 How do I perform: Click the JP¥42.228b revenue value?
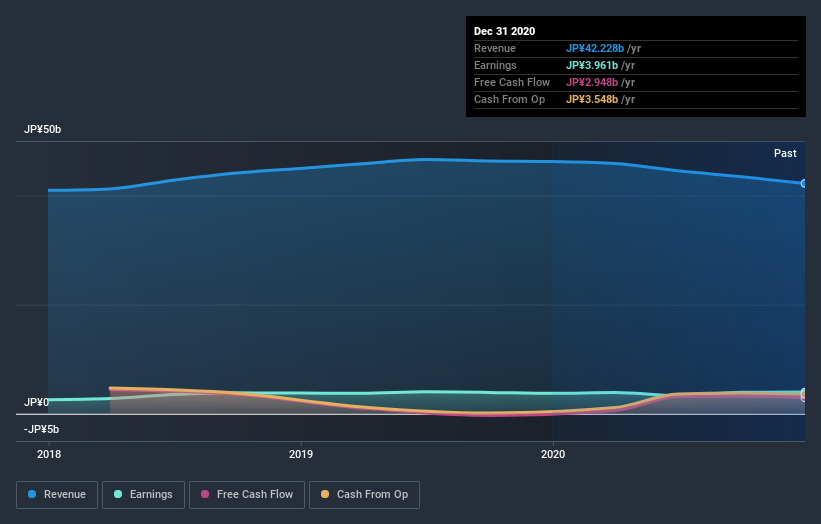(x=595, y=48)
